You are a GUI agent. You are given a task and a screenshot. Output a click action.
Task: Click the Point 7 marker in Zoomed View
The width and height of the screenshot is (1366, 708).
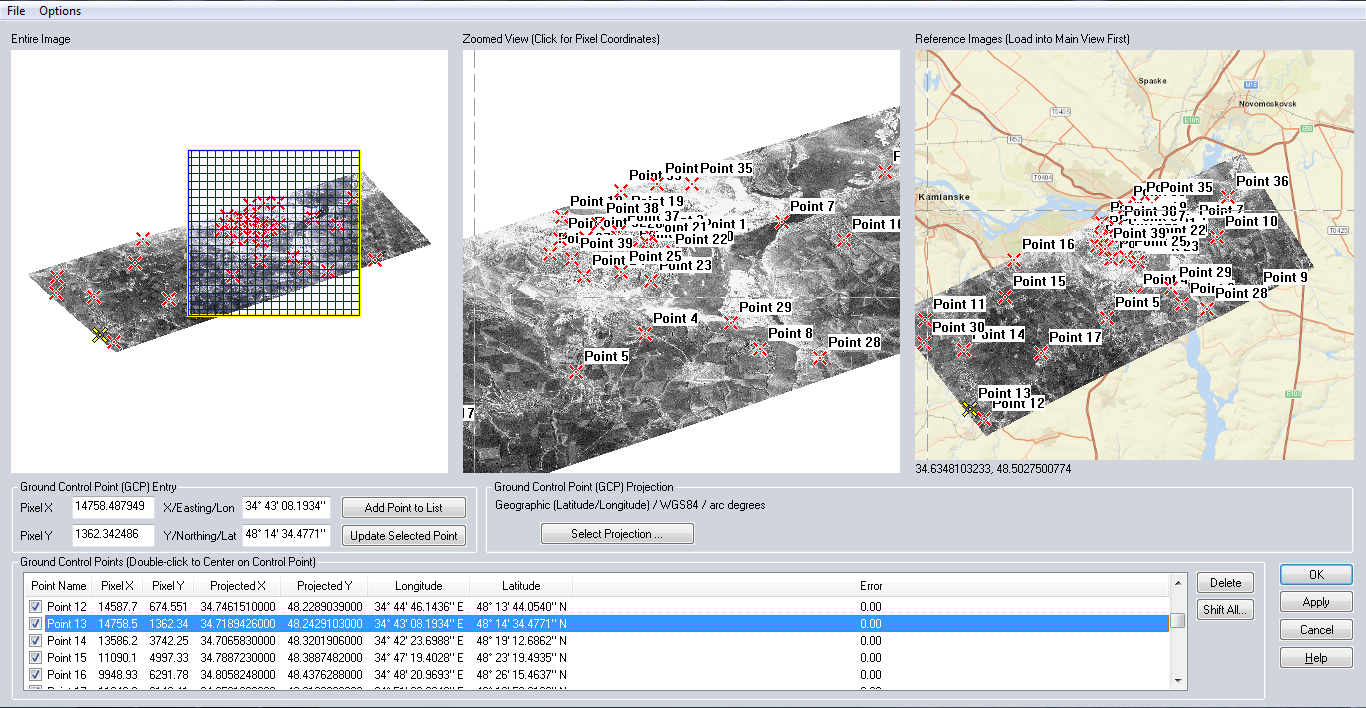pos(782,222)
